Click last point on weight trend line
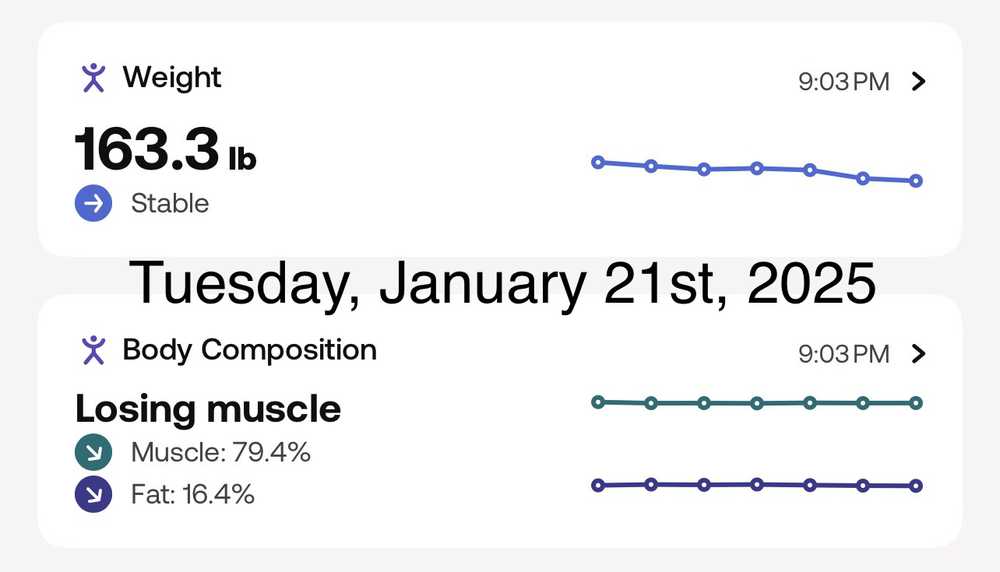 916,181
